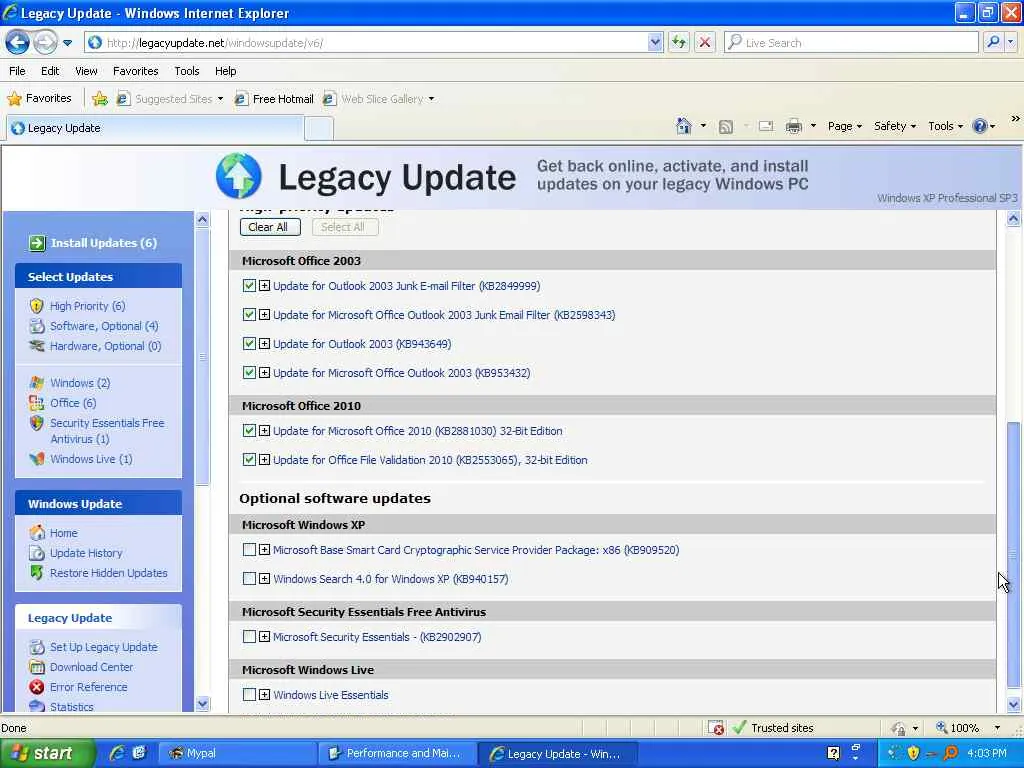Click the High Priority shield icon
The image size is (1024, 768).
coord(37,306)
